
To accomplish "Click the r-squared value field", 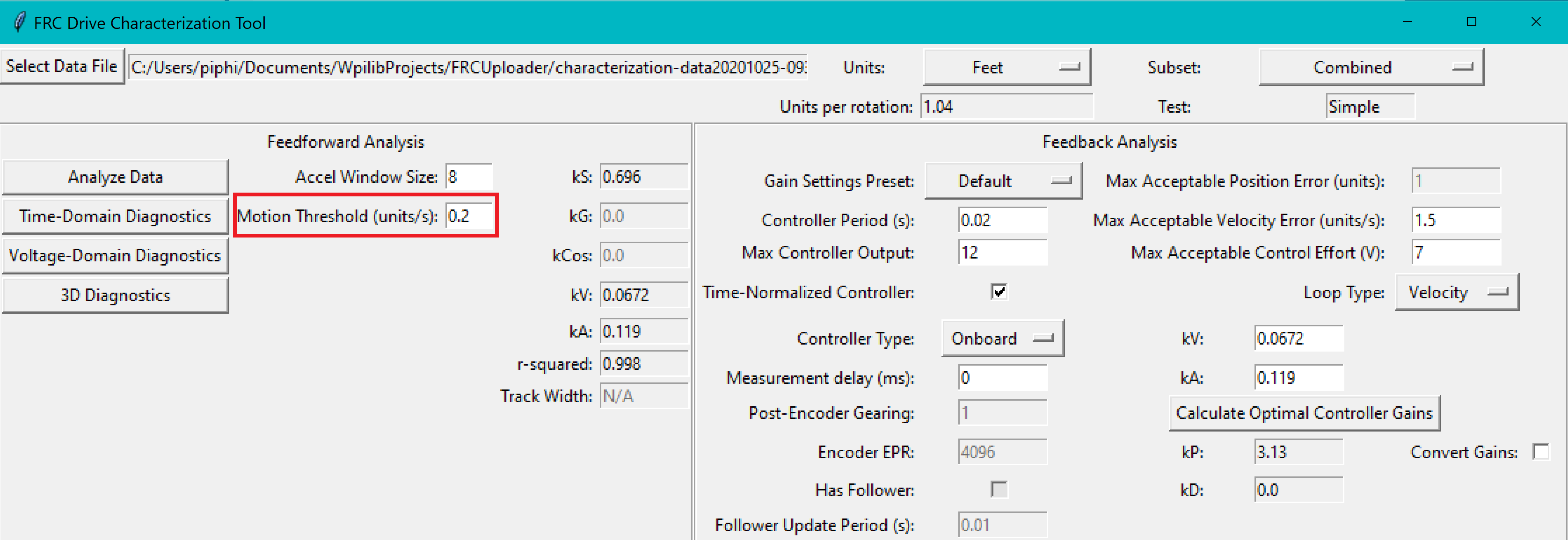I will [644, 364].
